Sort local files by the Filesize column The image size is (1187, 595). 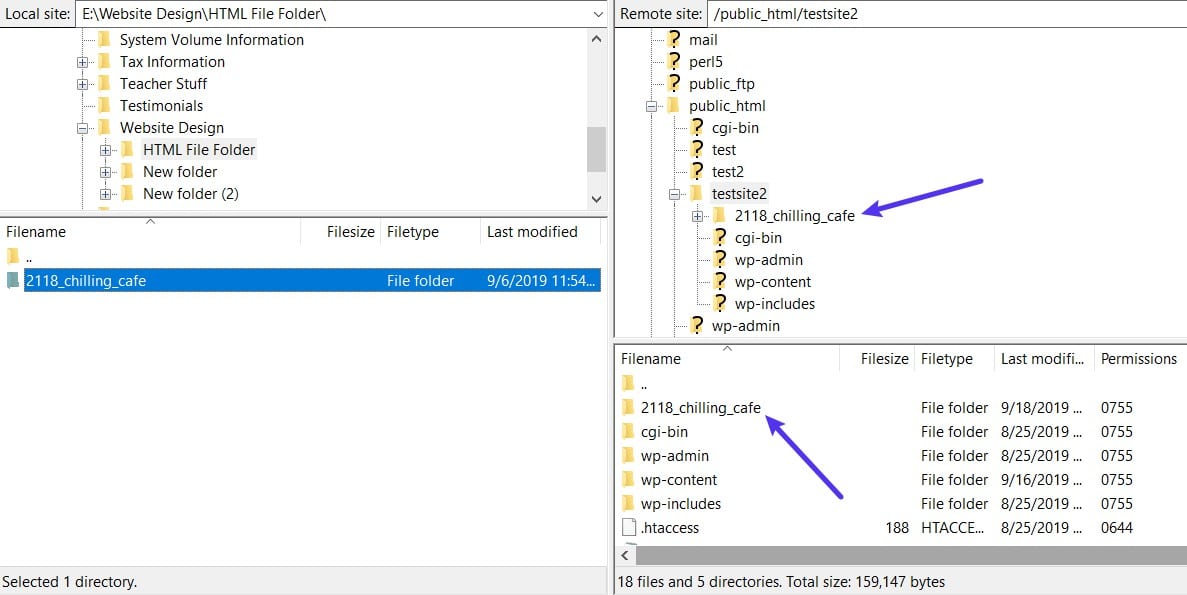click(349, 231)
